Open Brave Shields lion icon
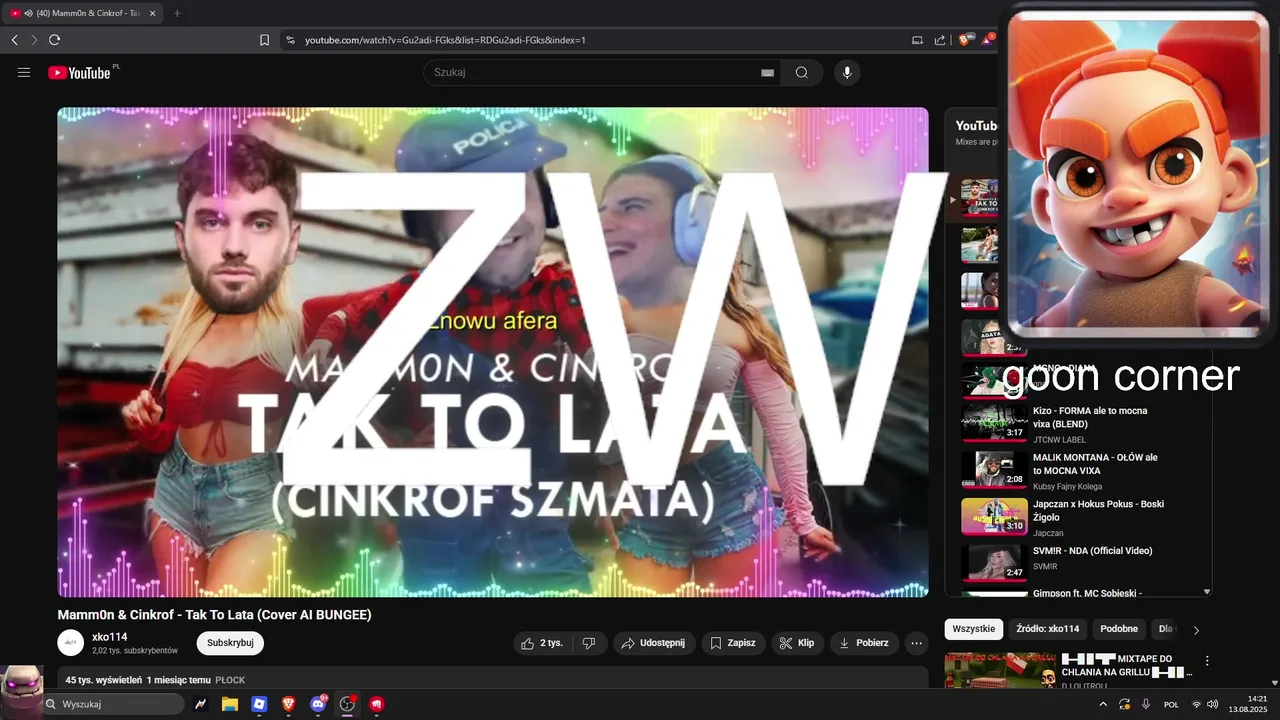This screenshot has height=720, width=1280. point(965,40)
